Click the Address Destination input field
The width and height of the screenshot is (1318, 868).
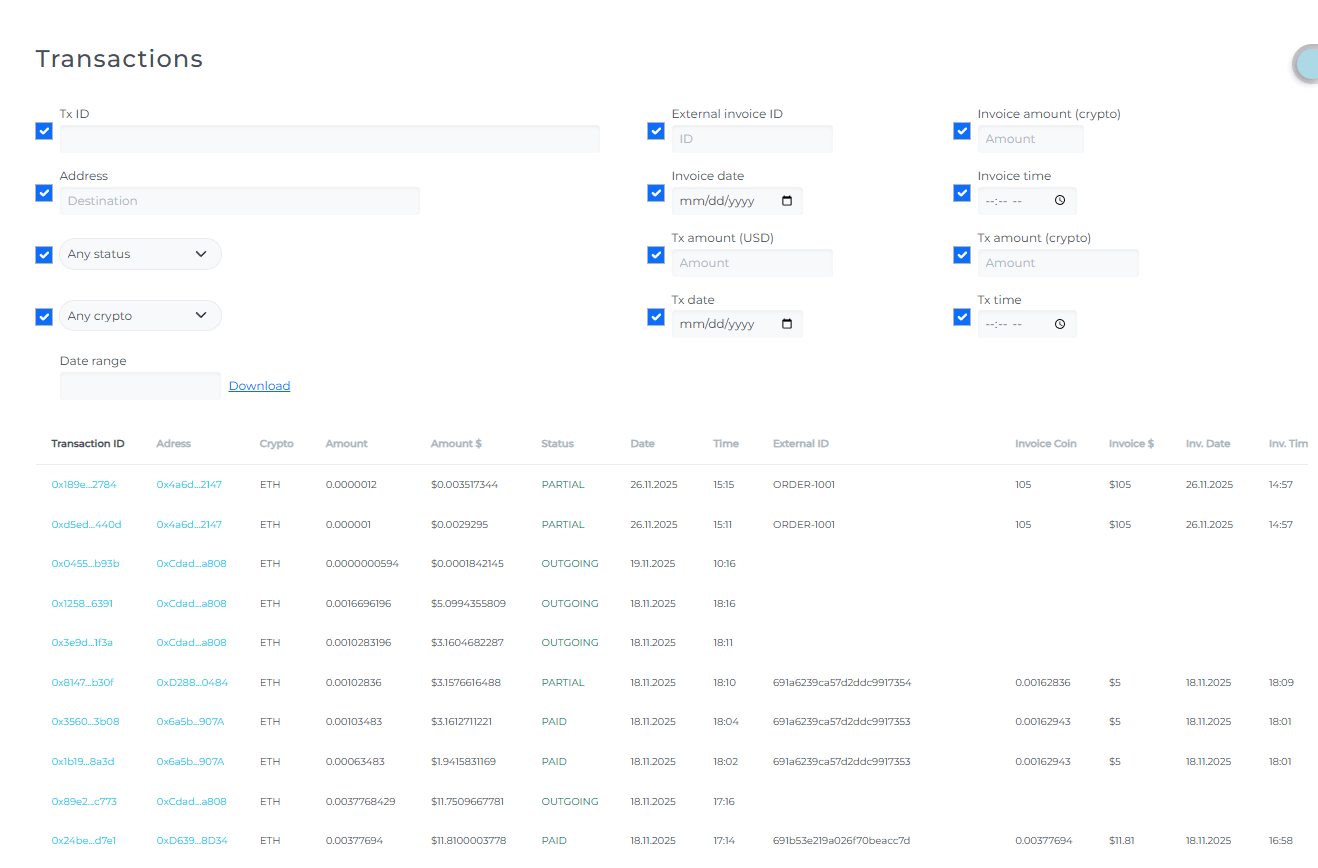coord(240,201)
